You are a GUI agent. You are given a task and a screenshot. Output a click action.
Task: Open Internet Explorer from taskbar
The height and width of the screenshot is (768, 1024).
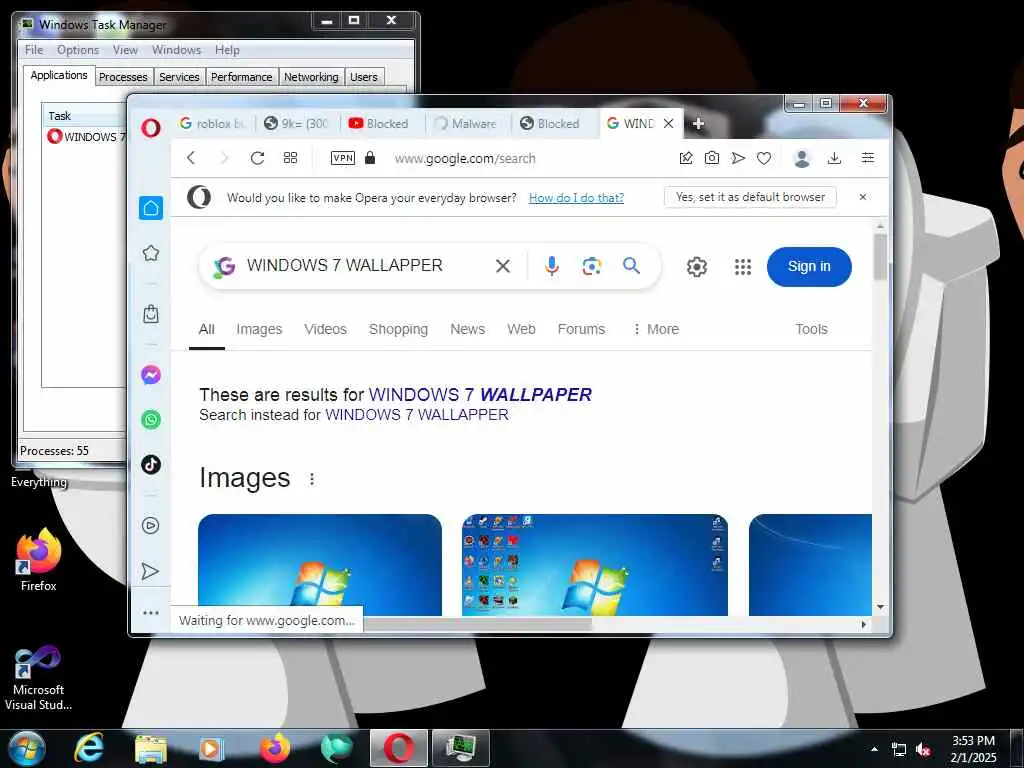tap(88, 748)
